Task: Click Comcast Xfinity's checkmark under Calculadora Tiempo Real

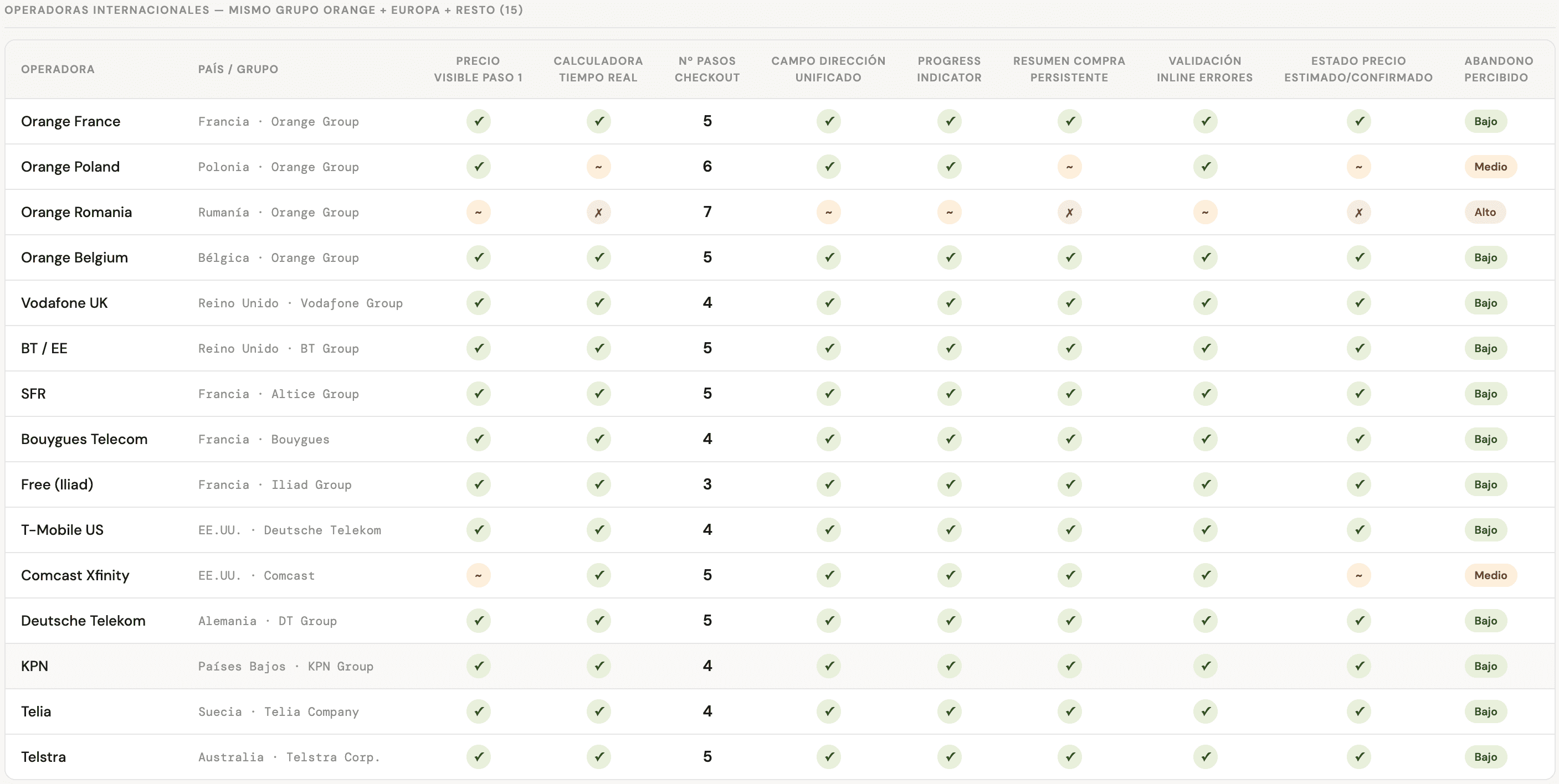Action: (x=598, y=575)
